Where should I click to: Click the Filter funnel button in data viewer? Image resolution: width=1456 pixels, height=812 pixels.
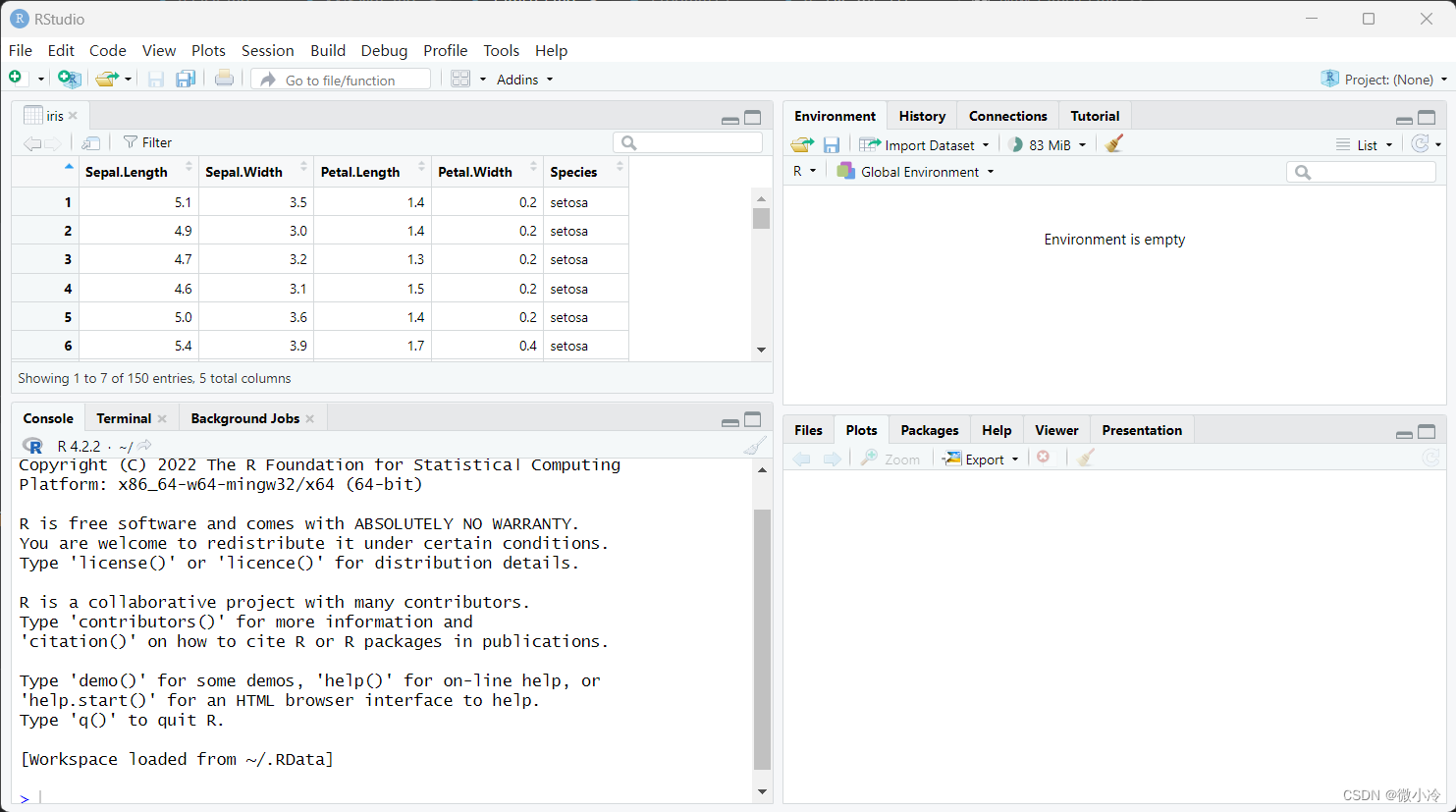pos(147,142)
